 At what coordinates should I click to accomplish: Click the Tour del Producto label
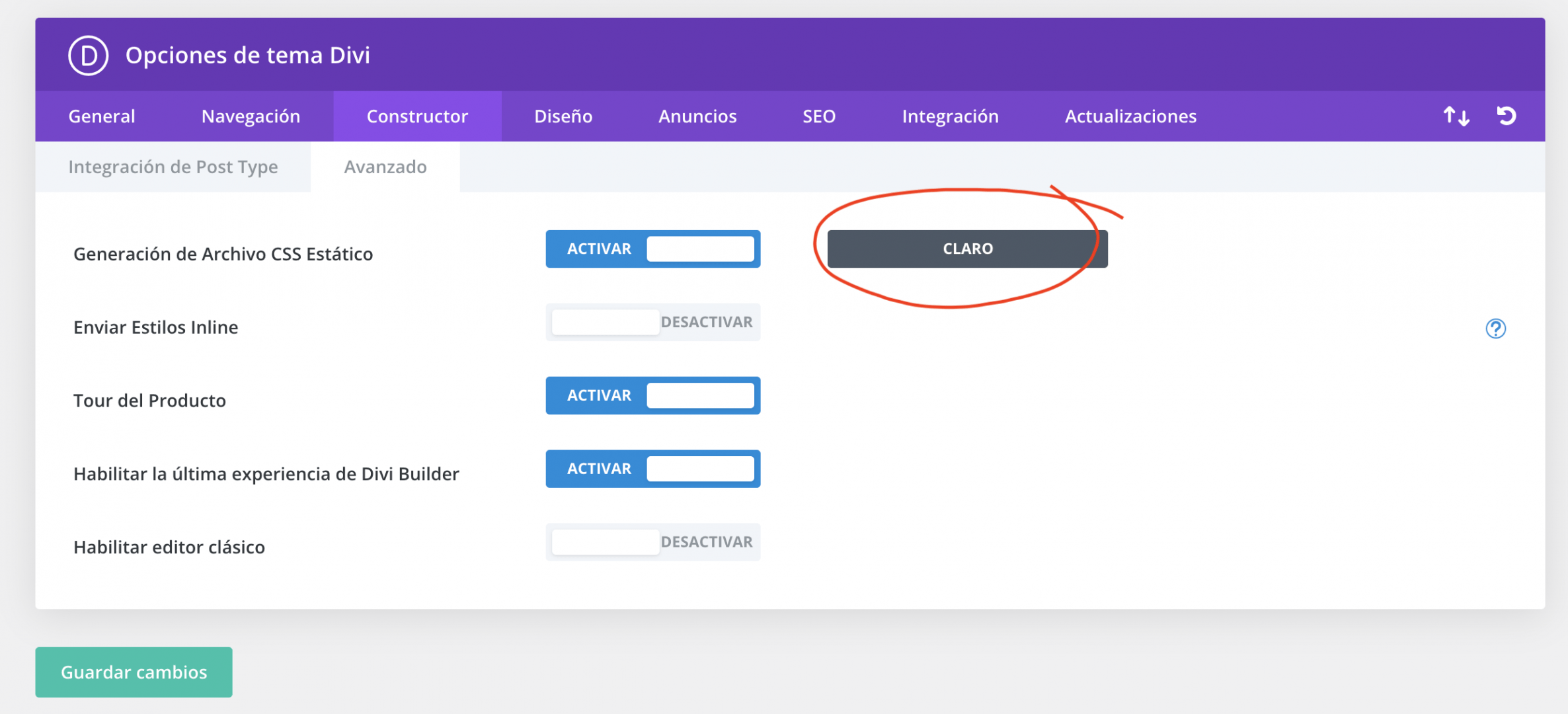[x=149, y=401]
